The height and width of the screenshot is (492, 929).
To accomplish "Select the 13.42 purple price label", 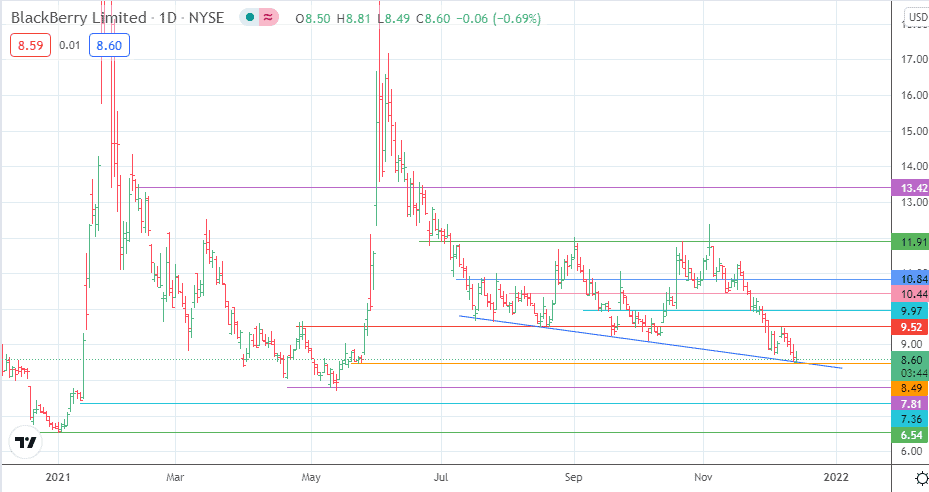I will pos(910,189).
